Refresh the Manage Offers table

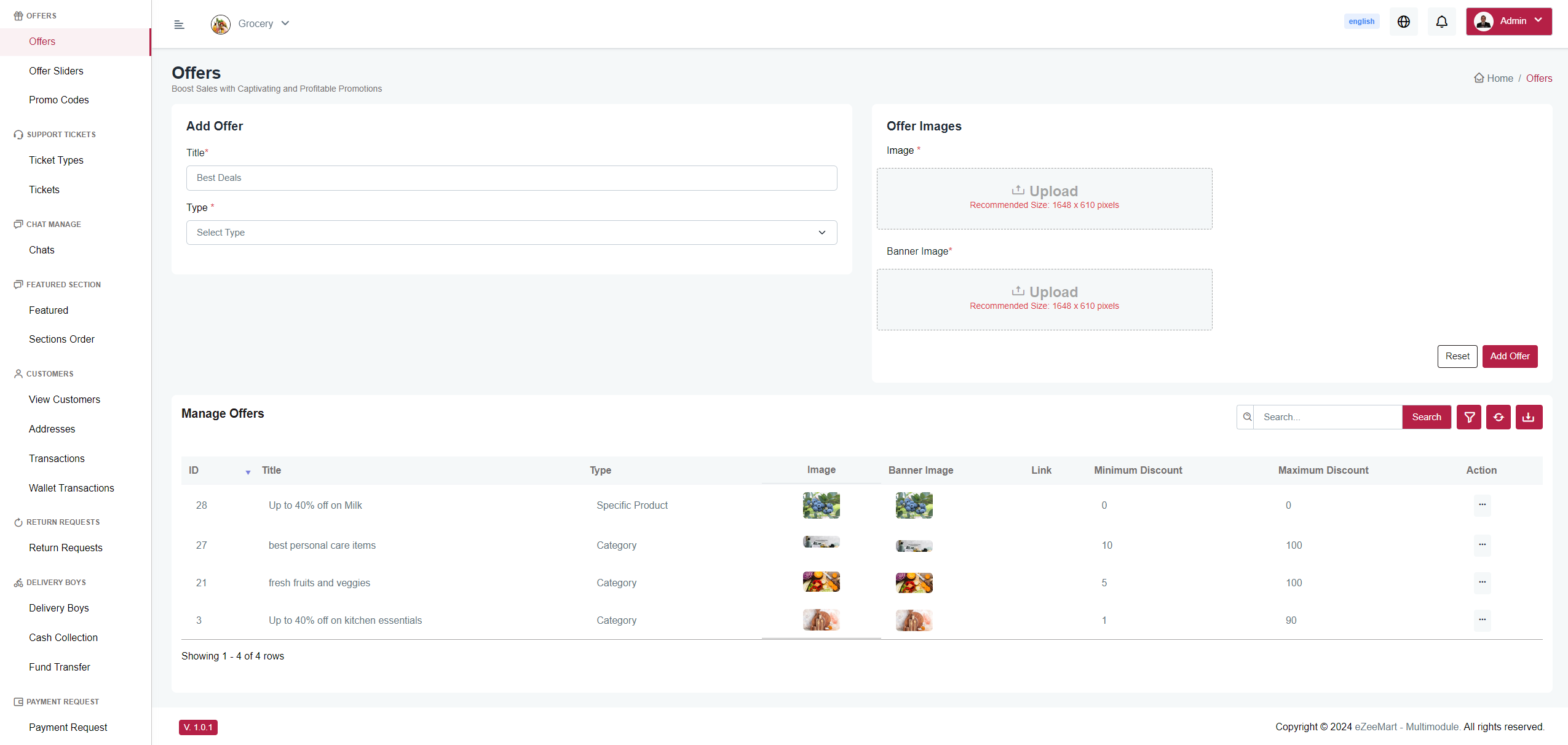1499,417
